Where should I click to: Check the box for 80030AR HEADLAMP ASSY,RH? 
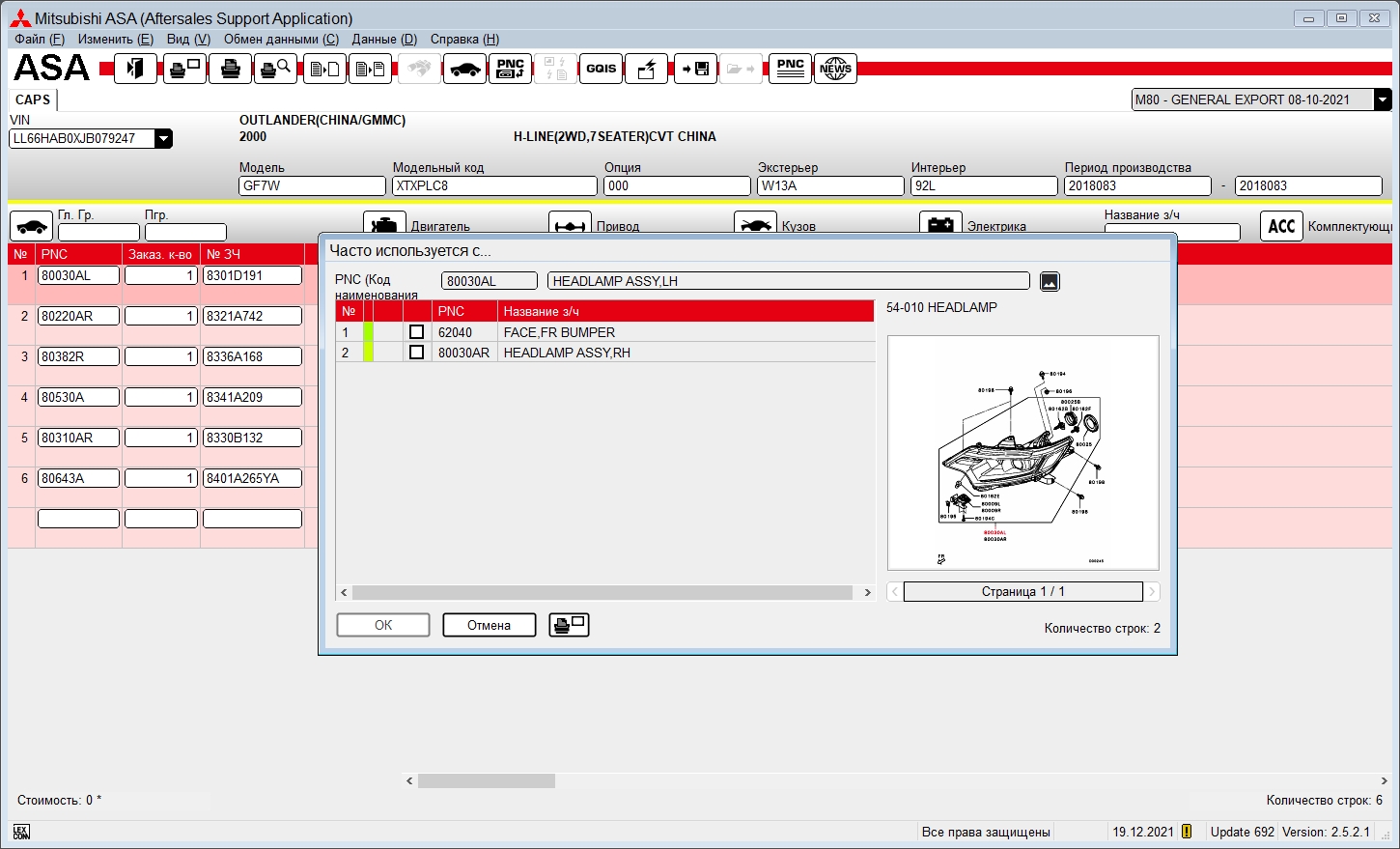416,353
